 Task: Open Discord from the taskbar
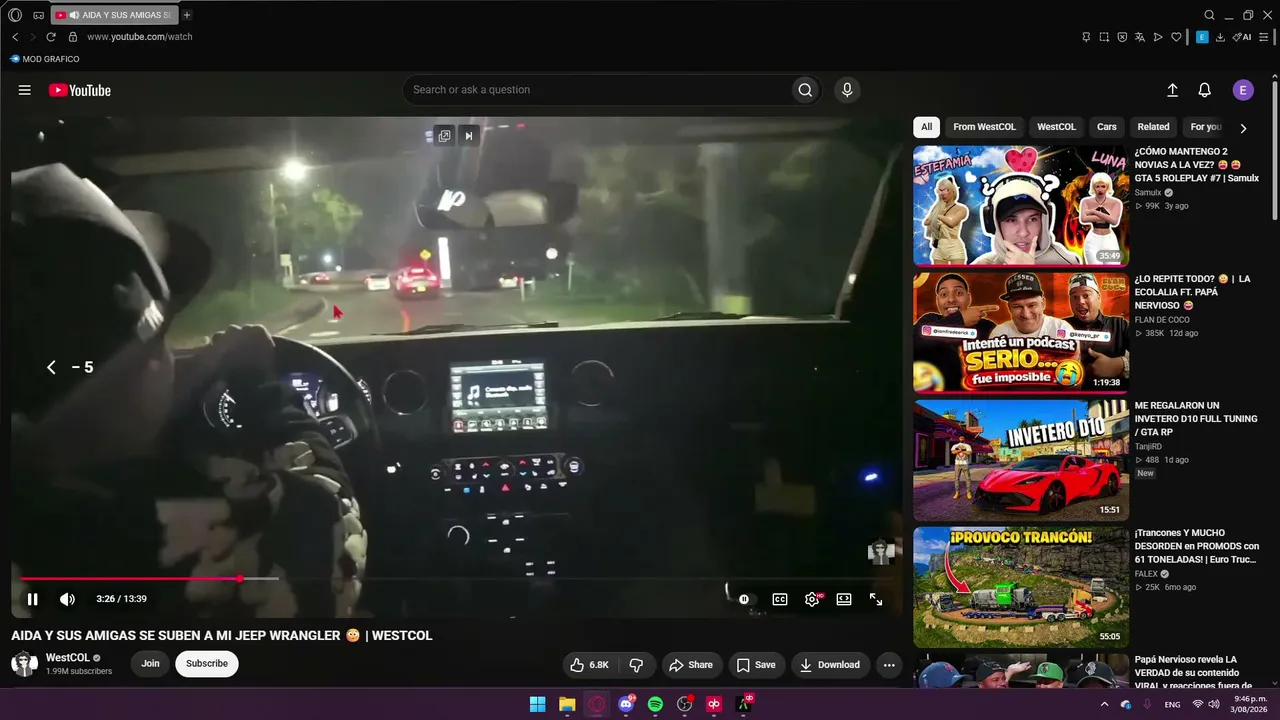click(x=626, y=704)
